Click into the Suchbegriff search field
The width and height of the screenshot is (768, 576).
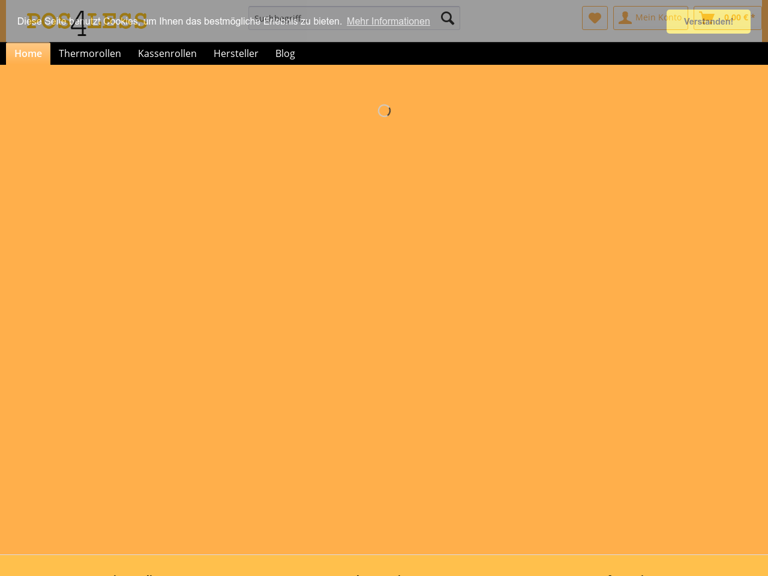point(340,18)
